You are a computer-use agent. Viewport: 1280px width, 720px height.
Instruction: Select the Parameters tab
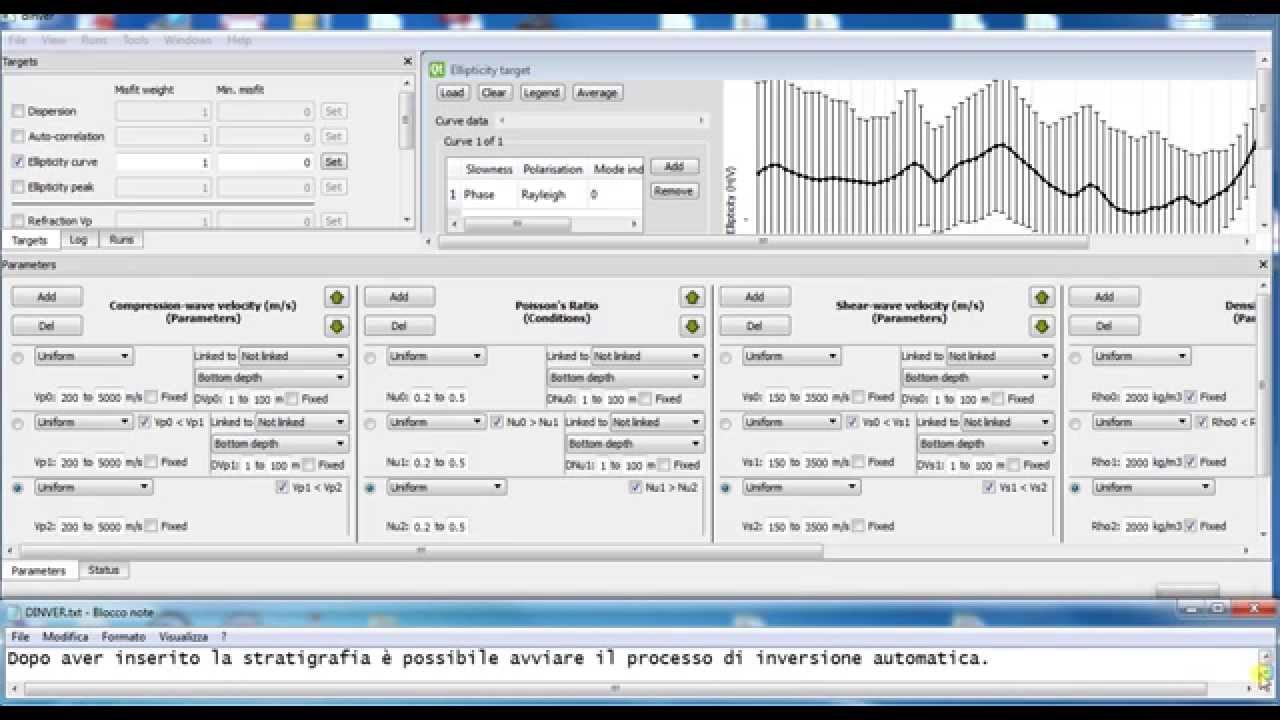pos(39,571)
